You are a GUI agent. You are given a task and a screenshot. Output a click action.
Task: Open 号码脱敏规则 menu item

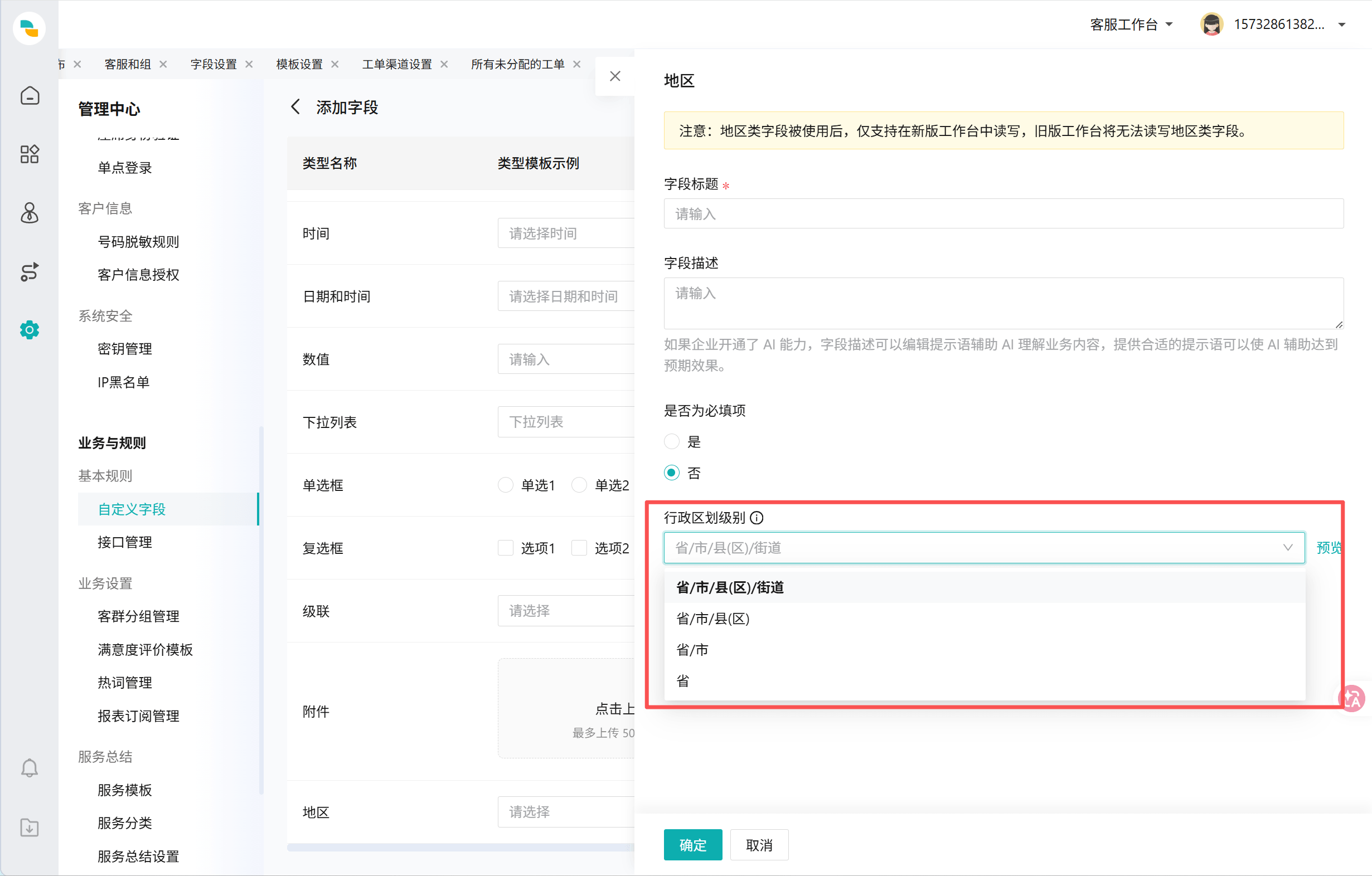pyautogui.click(x=138, y=241)
